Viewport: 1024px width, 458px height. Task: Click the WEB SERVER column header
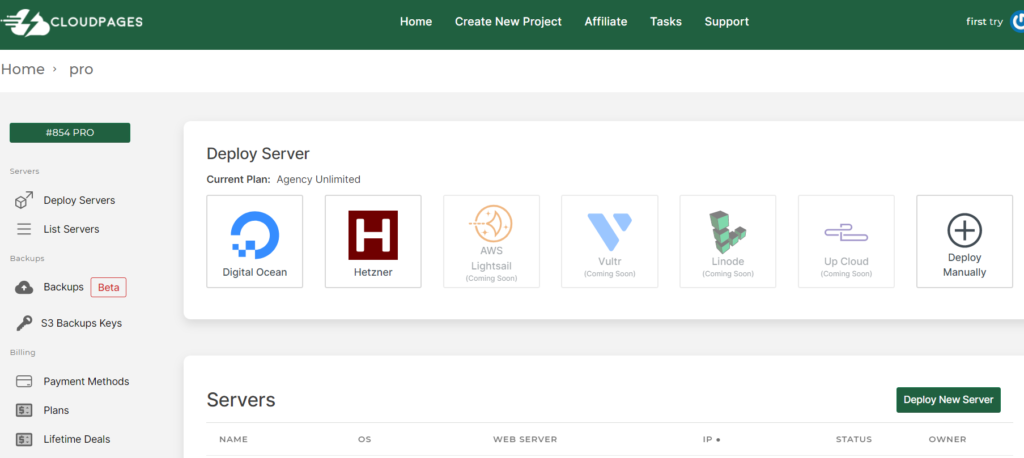pos(525,439)
